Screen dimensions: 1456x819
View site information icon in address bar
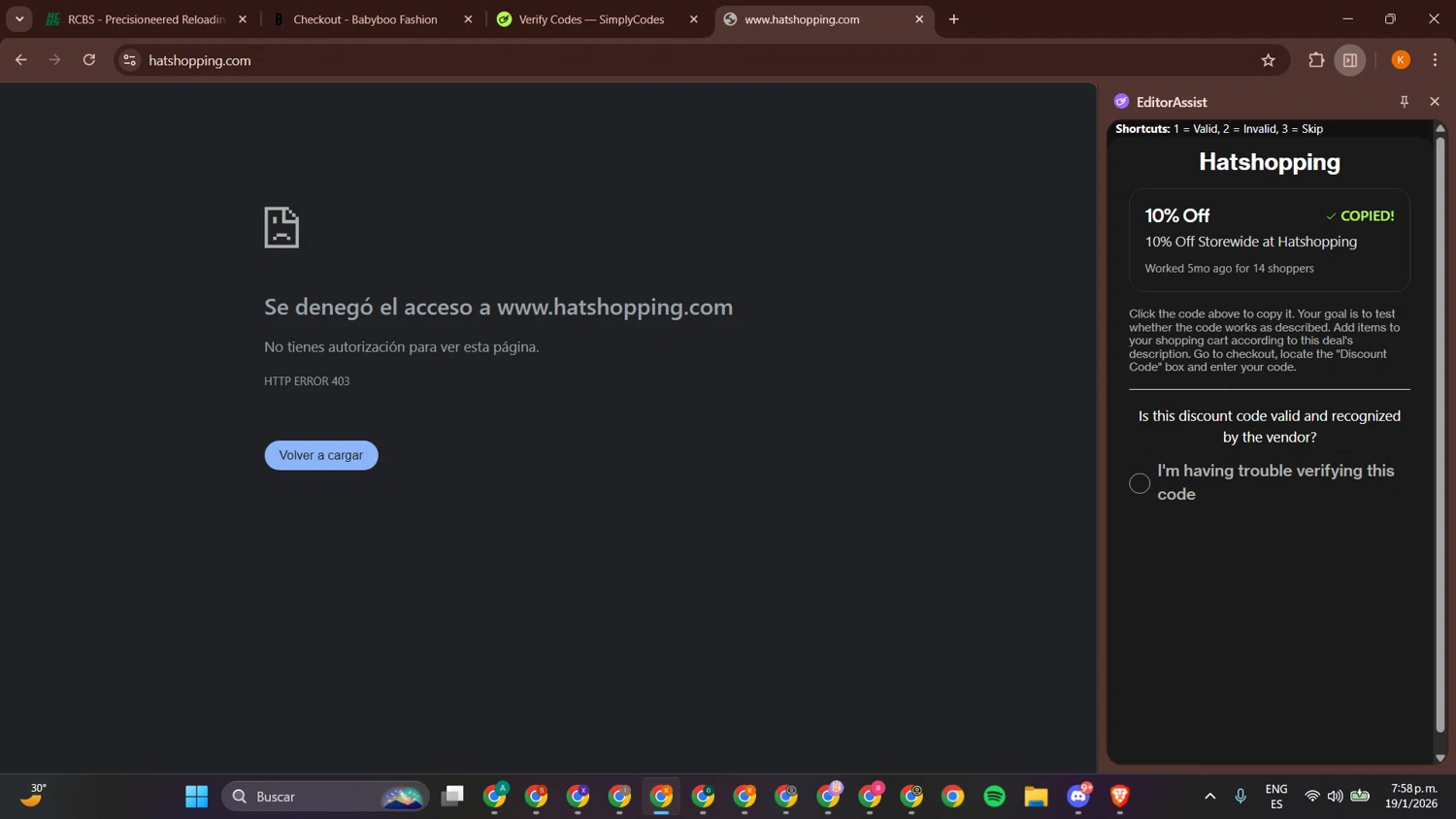pyautogui.click(x=129, y=60)
